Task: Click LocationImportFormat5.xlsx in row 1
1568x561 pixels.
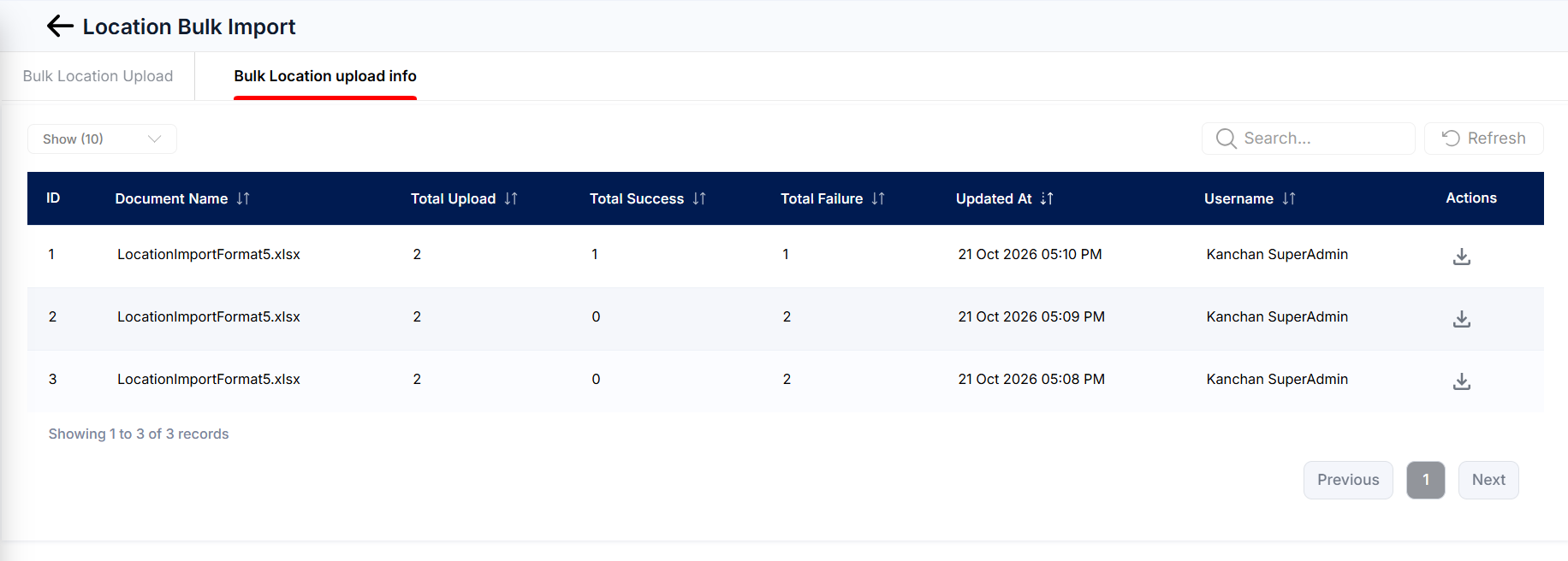Action: [x=209, y=254]
